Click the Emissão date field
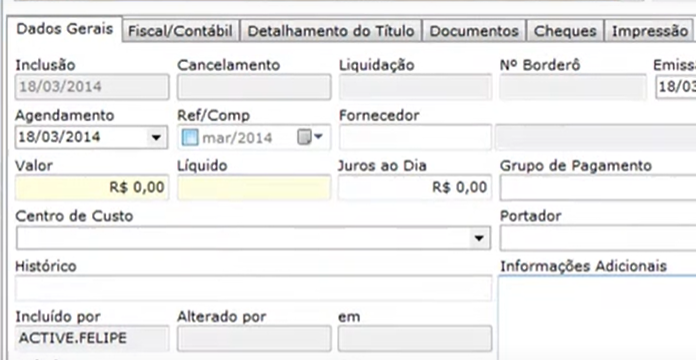Screen dimensions: 696x360 [x=676, y=87]
